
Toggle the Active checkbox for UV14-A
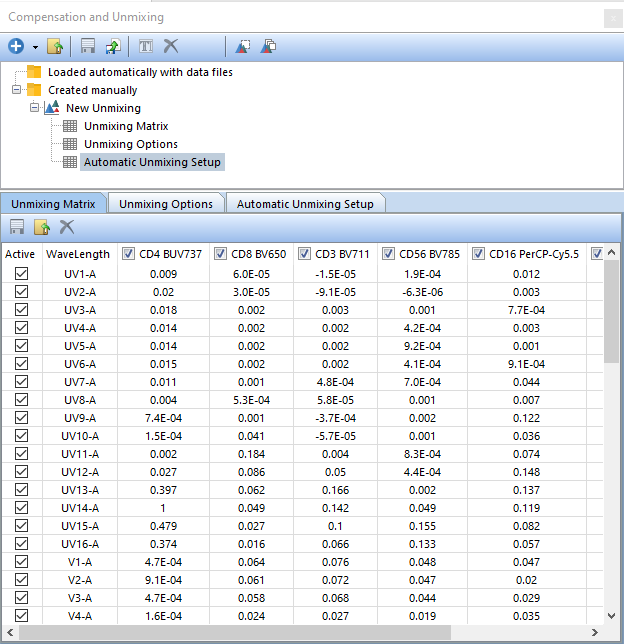(21, 508)
